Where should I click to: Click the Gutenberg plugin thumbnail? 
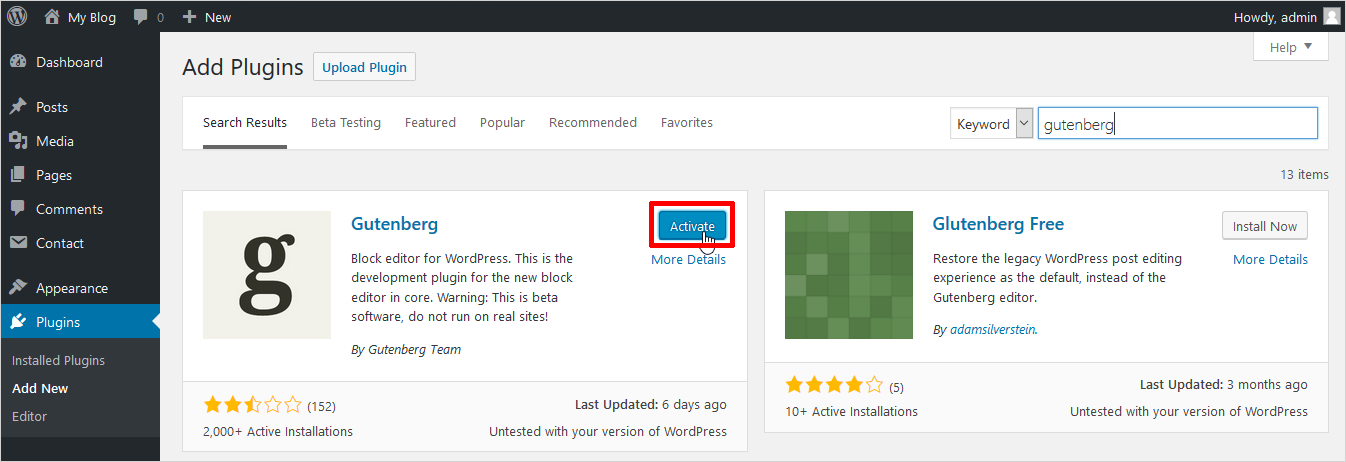pyautogui.click(x=267, y=275)
